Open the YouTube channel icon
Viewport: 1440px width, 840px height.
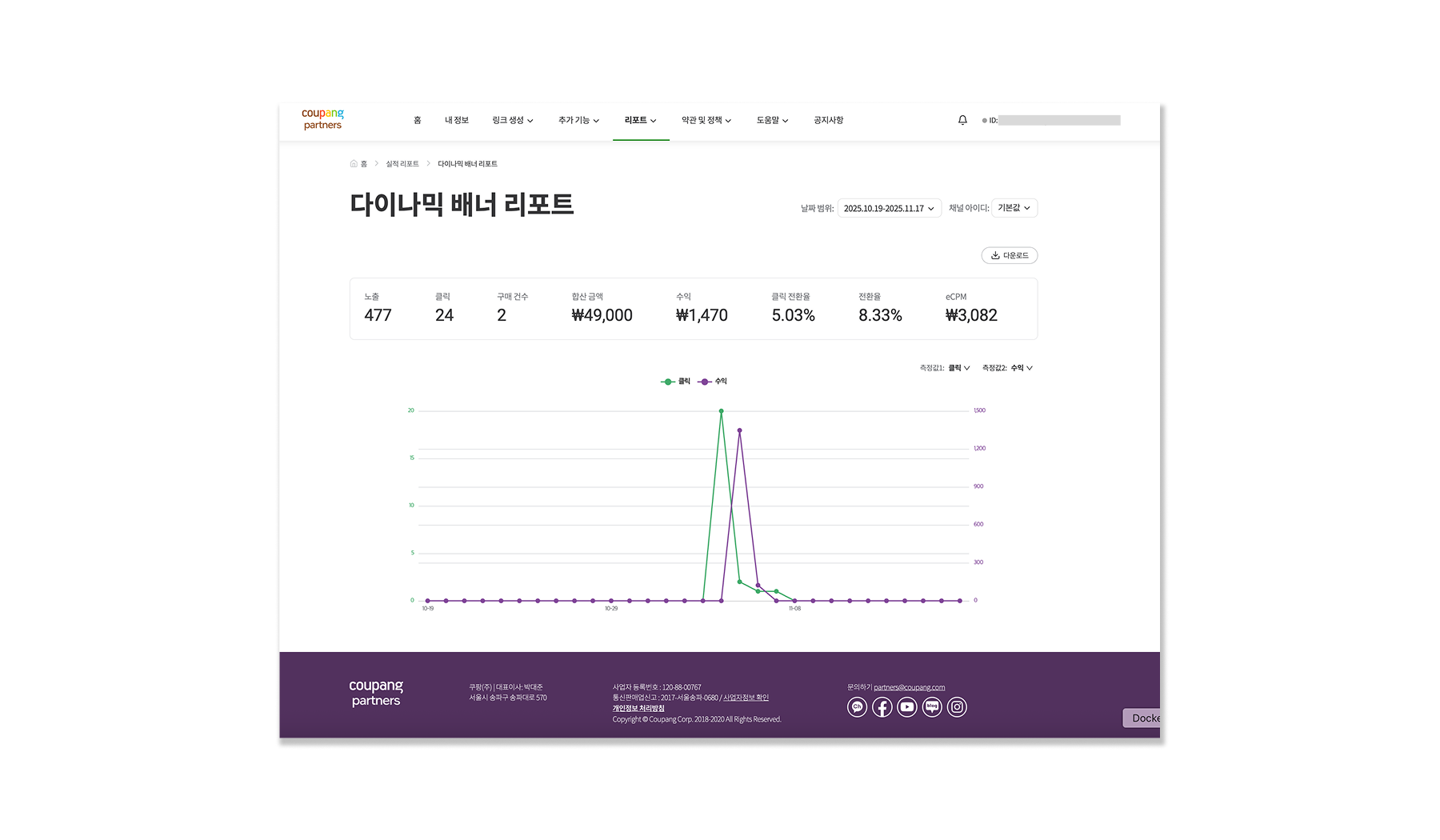[906, 707]
